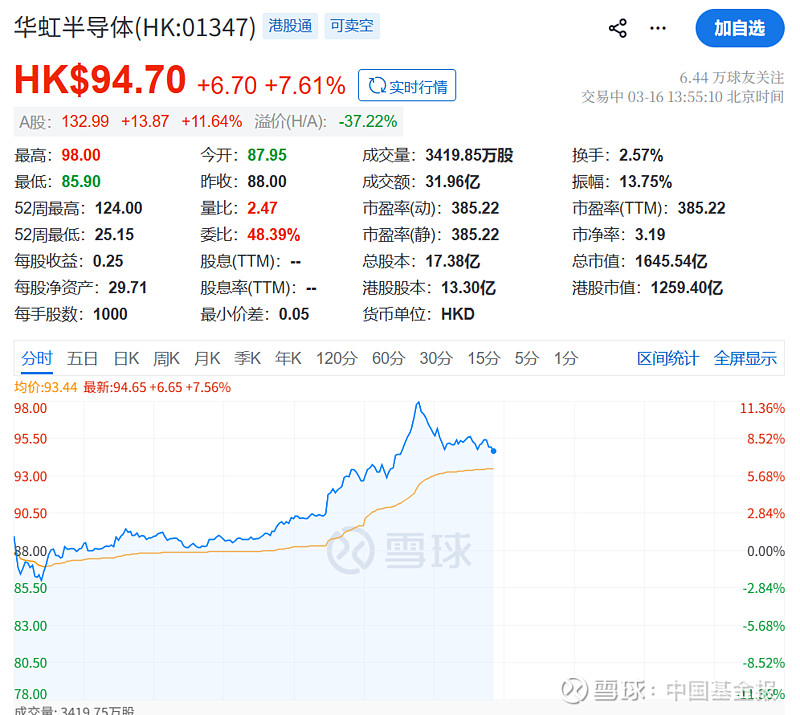Screen dimensions: 800x715
Task: Click stock title 华虹半导体(HK:01347)
Action: 130,28
